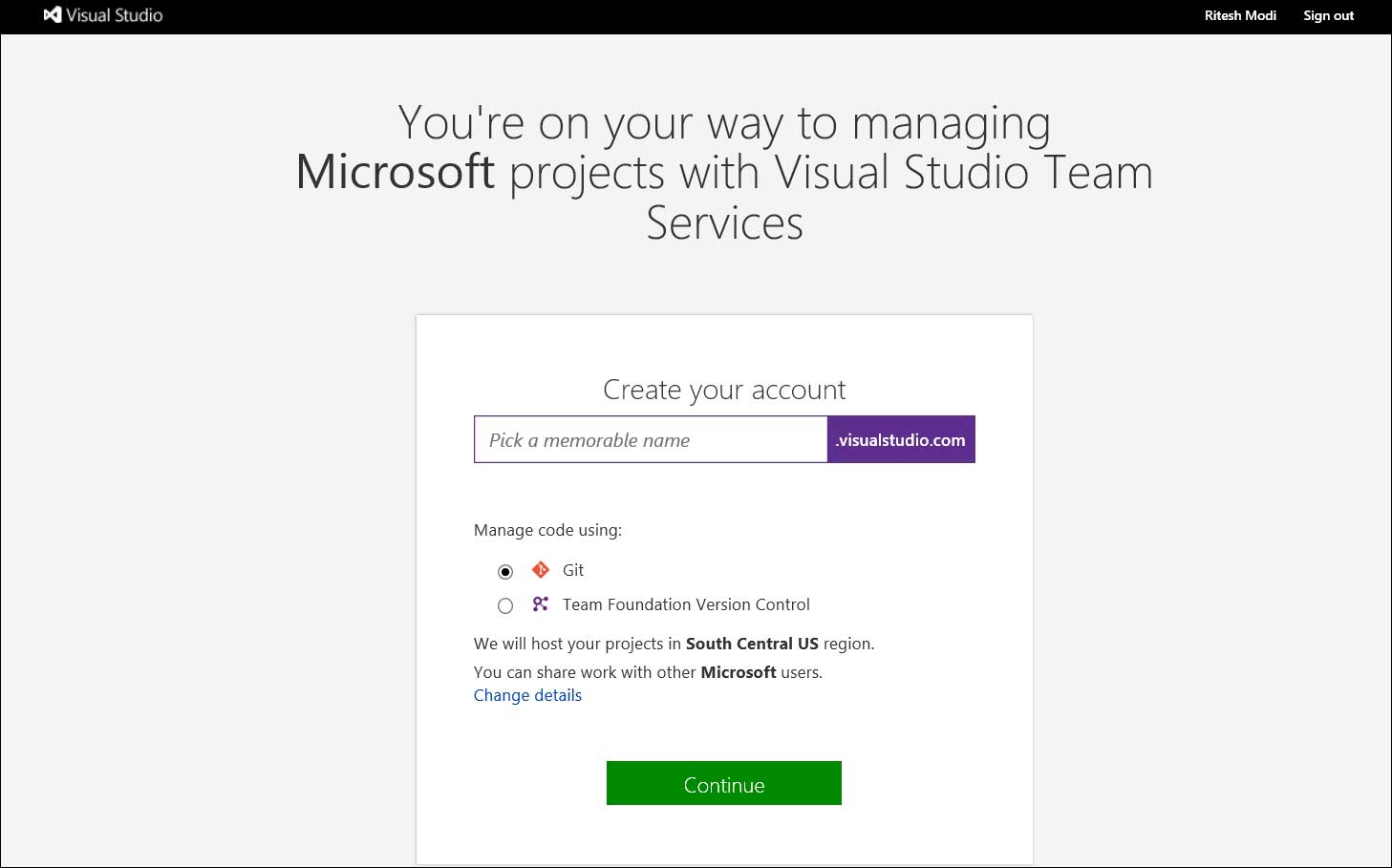Click the orange Git icon
This screenshot has width=1392, height=868.
[x=541, y=570]
